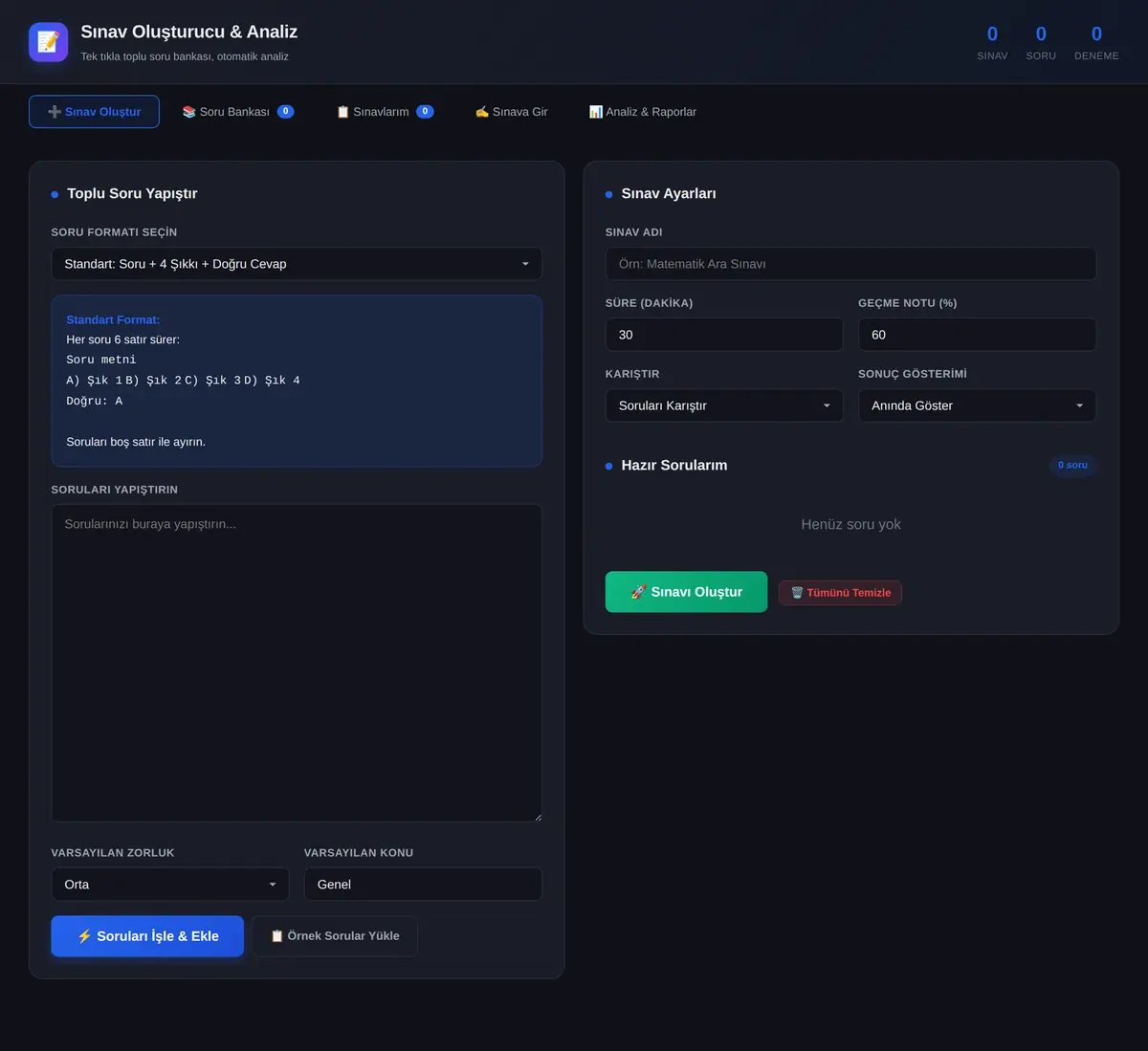1148x1051 pixels.
Task: Click the "Hazır Sorularım" section title
Action: point(674,465)
